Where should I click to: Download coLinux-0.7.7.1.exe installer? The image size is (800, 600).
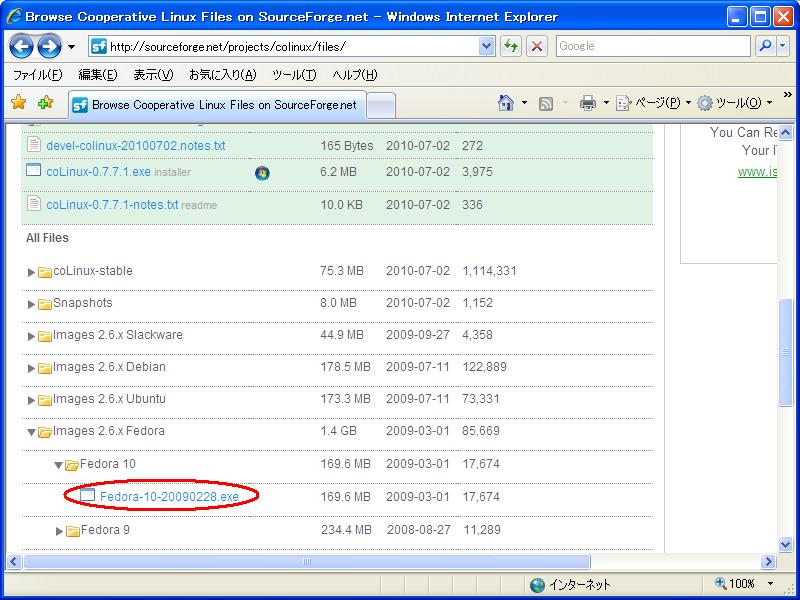coord(98,172)
